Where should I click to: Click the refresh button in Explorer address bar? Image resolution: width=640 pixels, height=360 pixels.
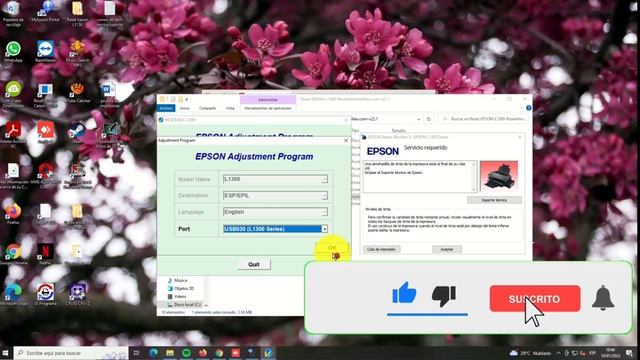click(429, 119)
